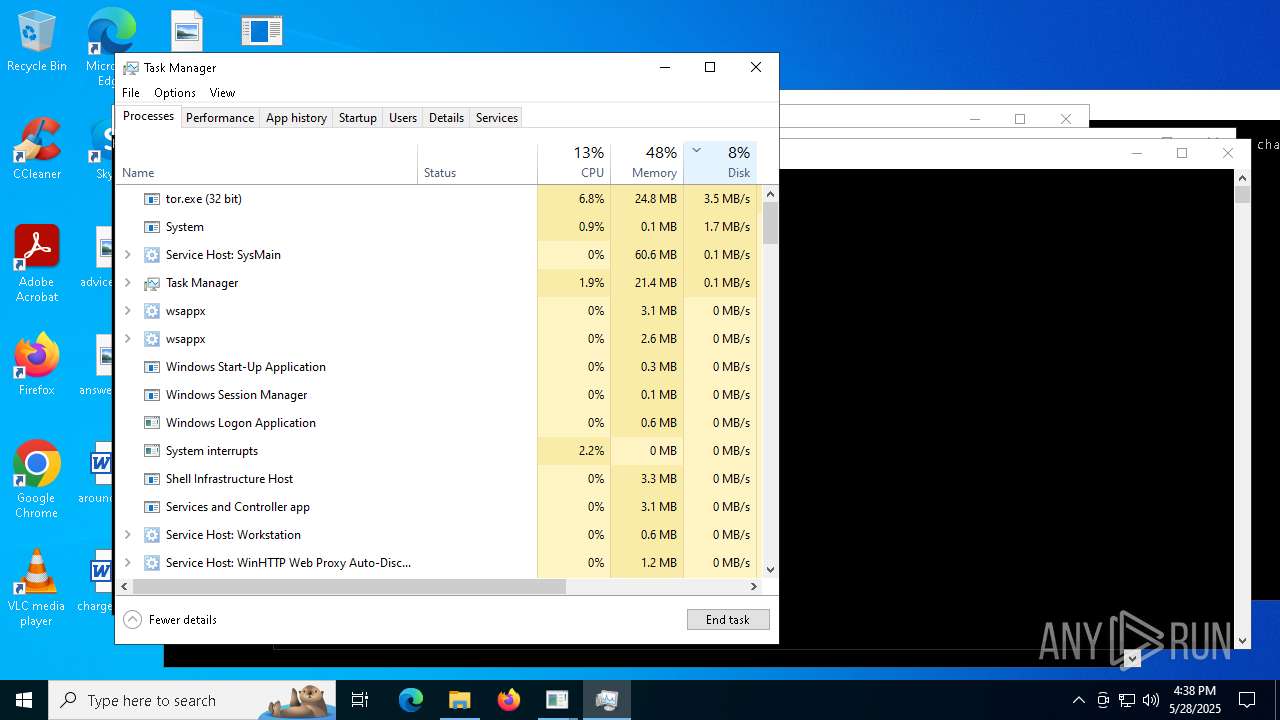1280x720 pixels.
Task: Select the 24.8 MB memory cell of tor.exe
Action: pos(647,199)
